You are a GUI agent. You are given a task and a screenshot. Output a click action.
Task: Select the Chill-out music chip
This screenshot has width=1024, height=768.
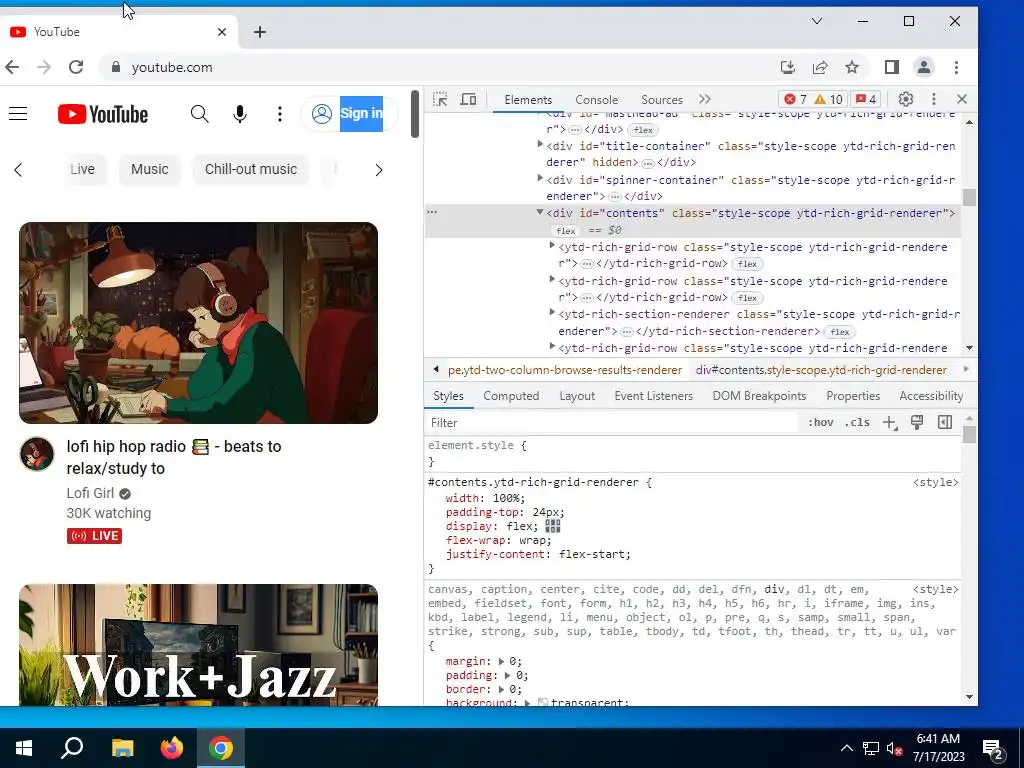click(251, 169)
